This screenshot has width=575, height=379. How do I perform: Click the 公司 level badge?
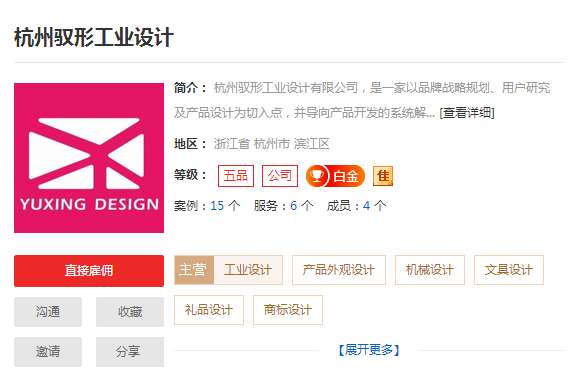click(x=280, y=176)
